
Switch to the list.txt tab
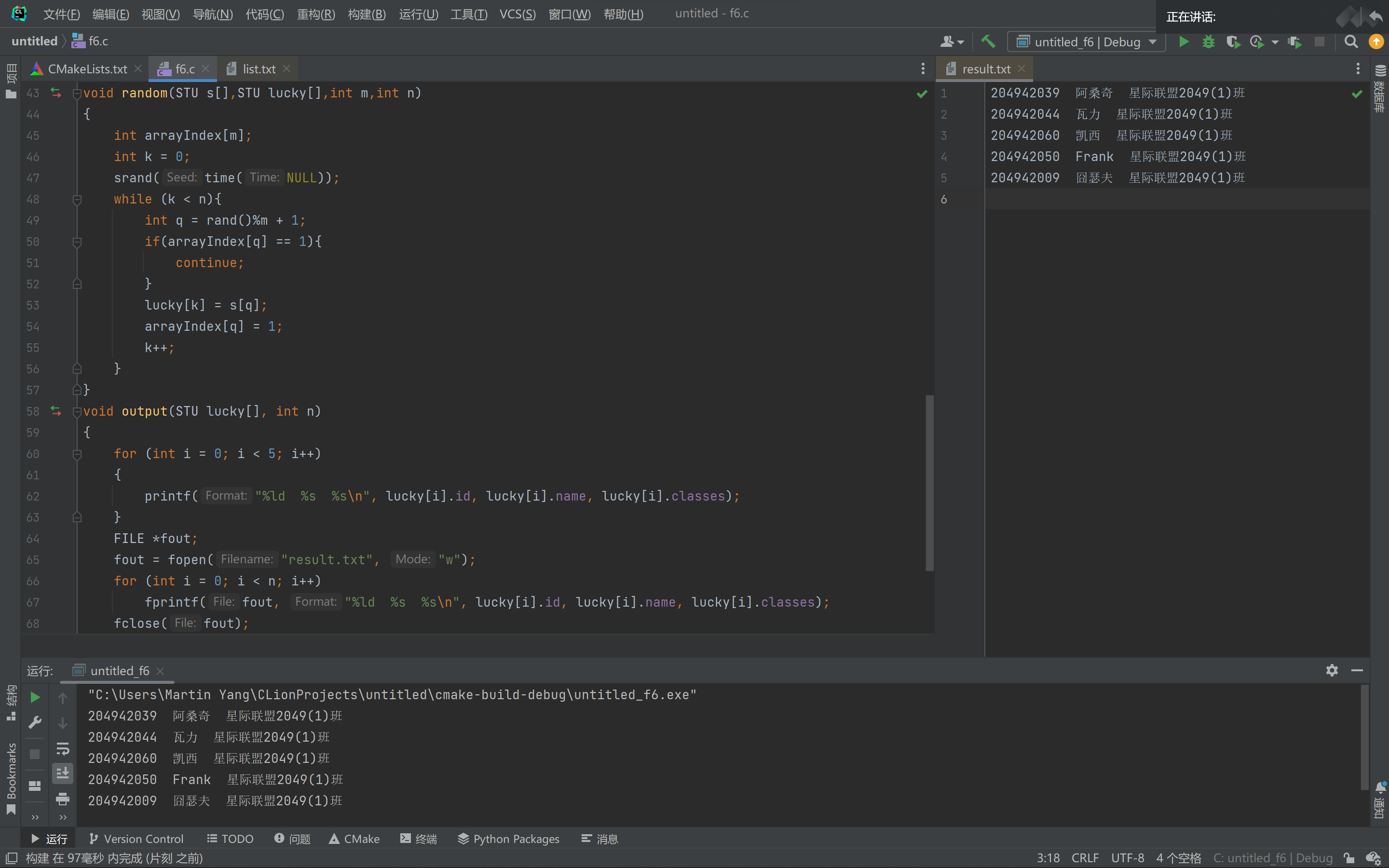pos(259,69)
